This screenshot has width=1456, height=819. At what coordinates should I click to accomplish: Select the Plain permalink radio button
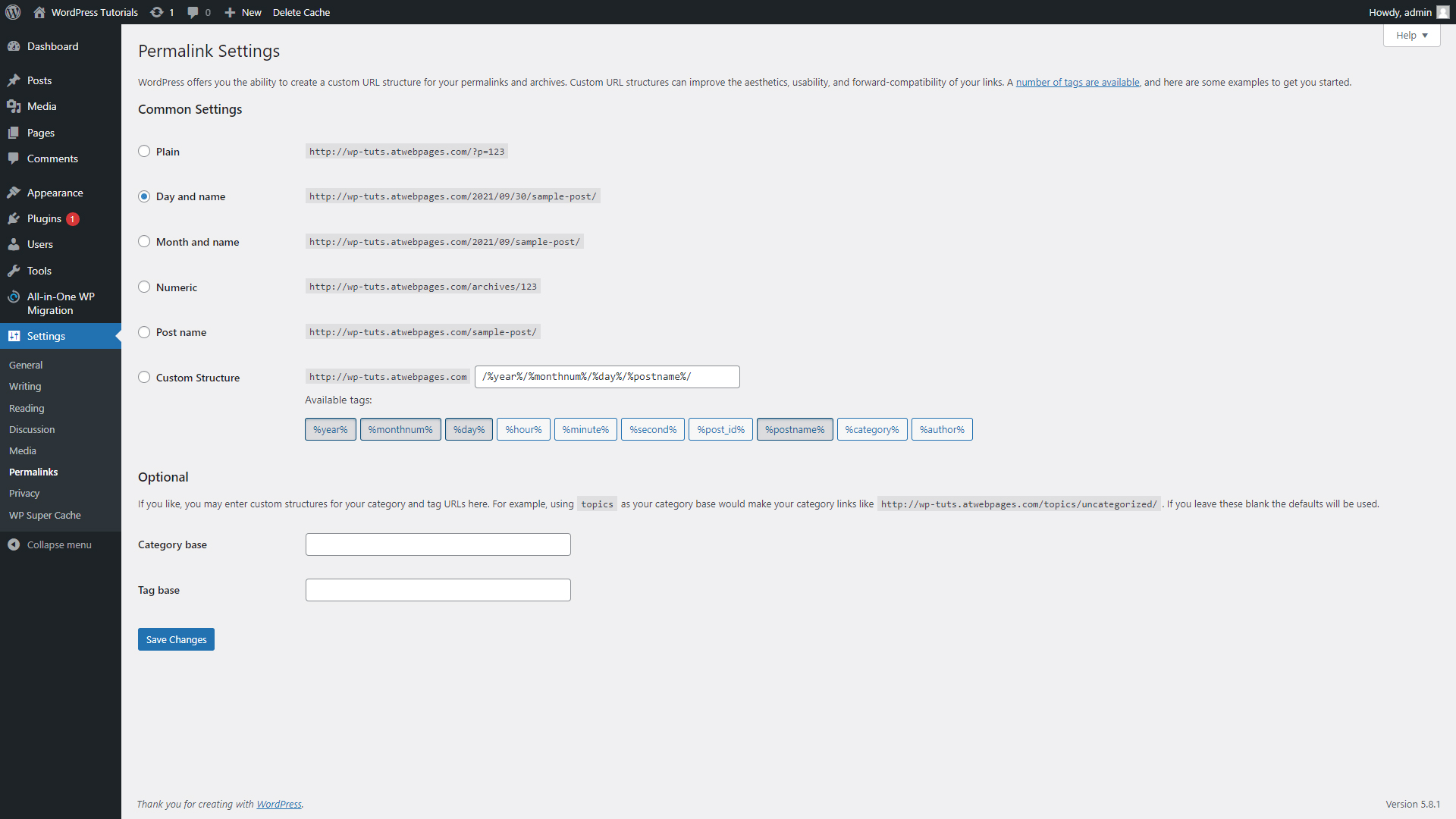[x=144, y=151]
